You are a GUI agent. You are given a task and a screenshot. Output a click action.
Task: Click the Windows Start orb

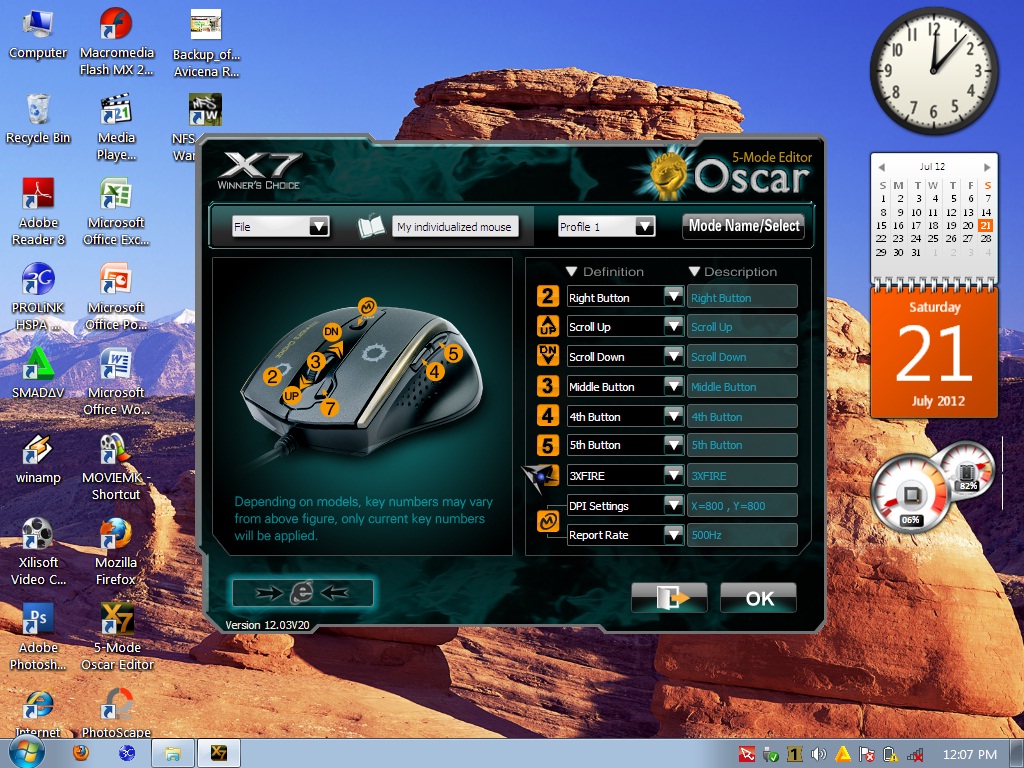(26, 751)
